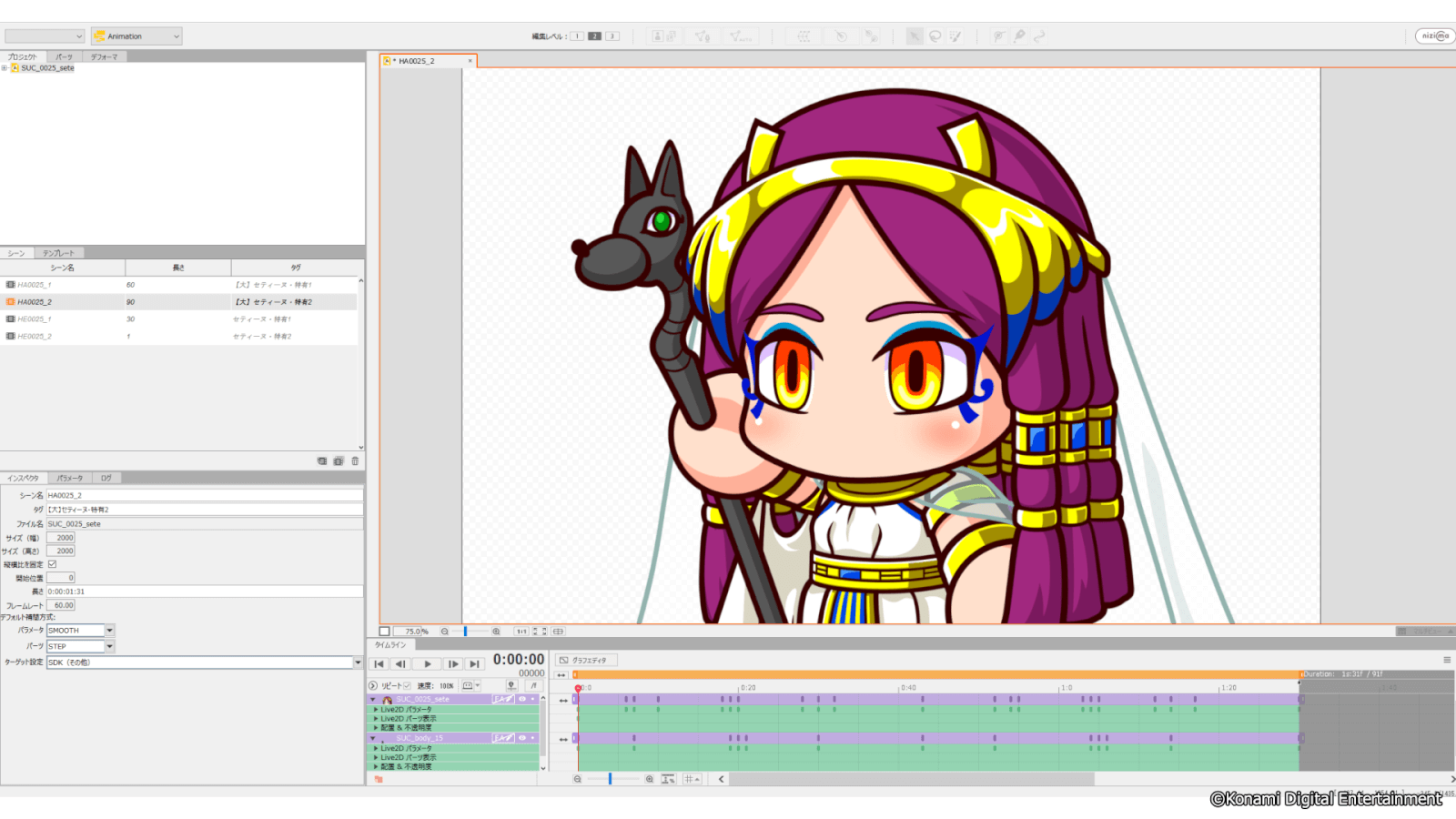Click the canvas zoom in magnifier icon
This screenshot has width=1456, height=819.
point(496,632)
